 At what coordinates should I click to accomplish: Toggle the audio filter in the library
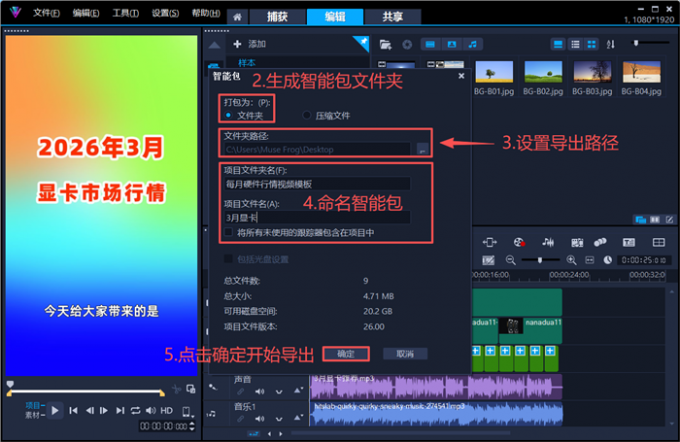[x=473, y=44]
